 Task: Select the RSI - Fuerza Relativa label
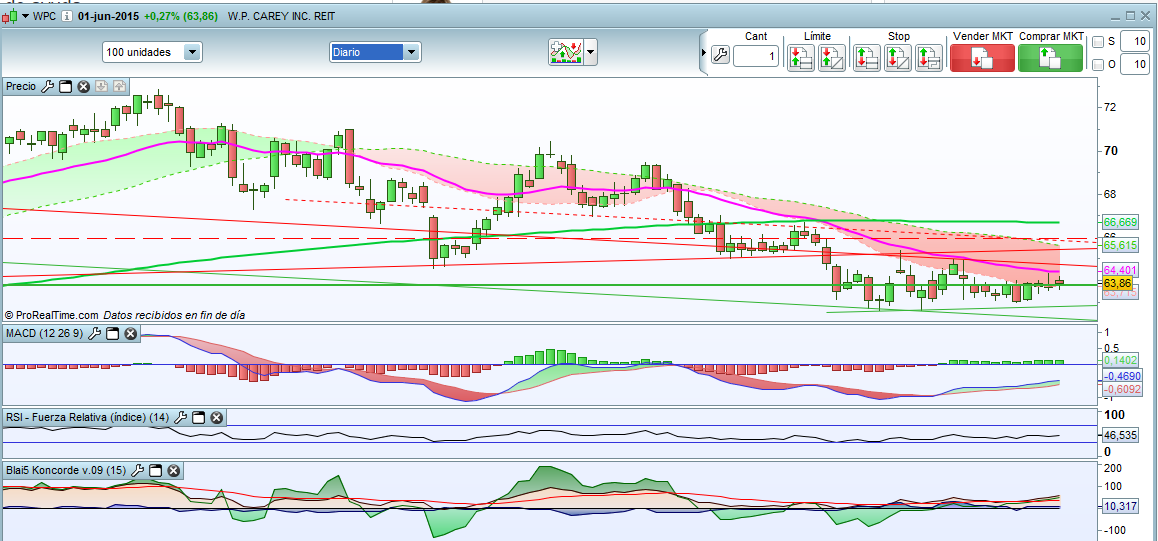pos(87,417)
